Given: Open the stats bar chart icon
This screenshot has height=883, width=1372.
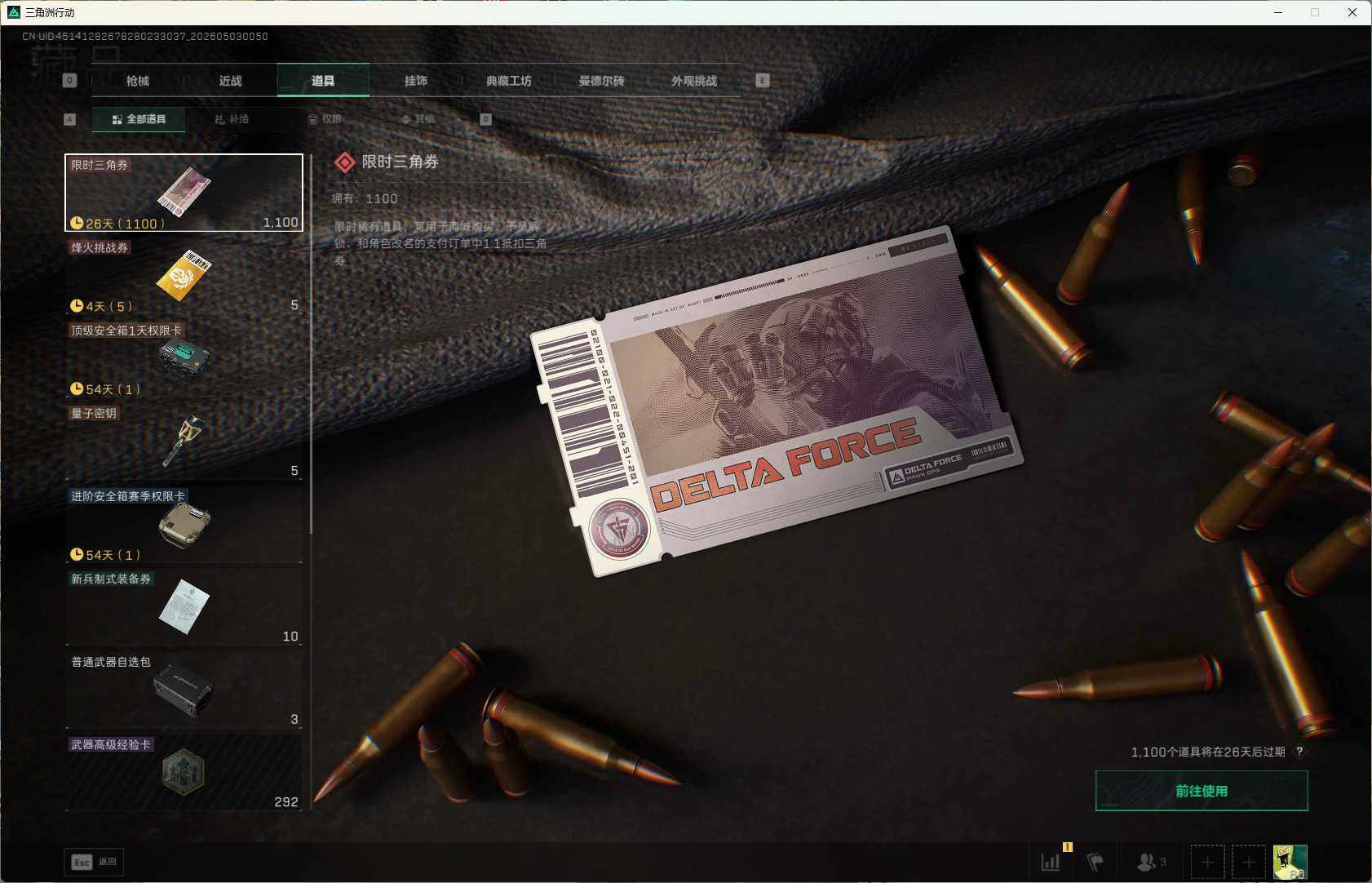Looking at the screenshot, I should pyautogui.click(x=1051, y=862).
